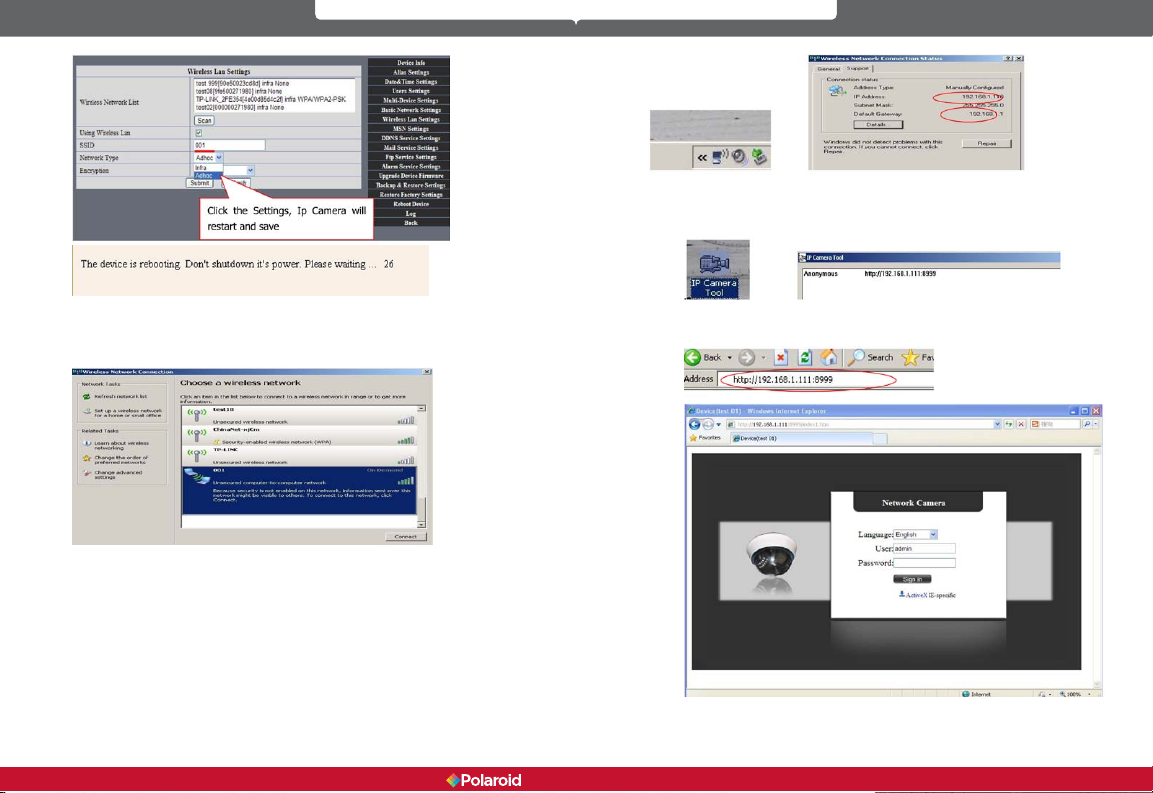Click the green Back arrow in IE toolbar
Screen dimensions: 1153x793
[693, 358]
